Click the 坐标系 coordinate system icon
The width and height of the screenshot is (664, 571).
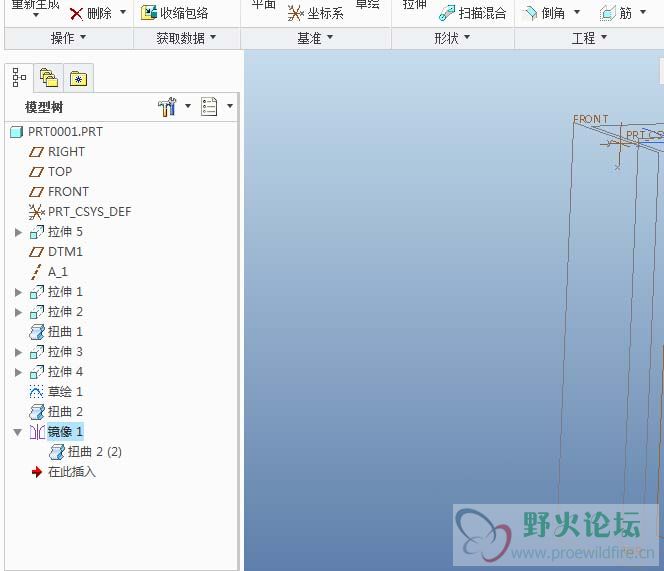click(296, 13)
